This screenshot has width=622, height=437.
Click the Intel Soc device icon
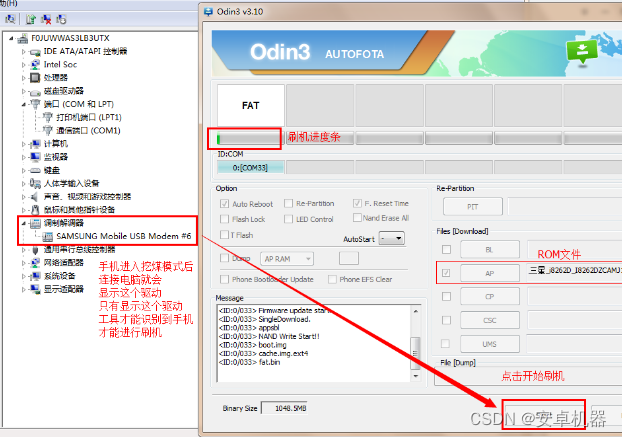point(35,65)
